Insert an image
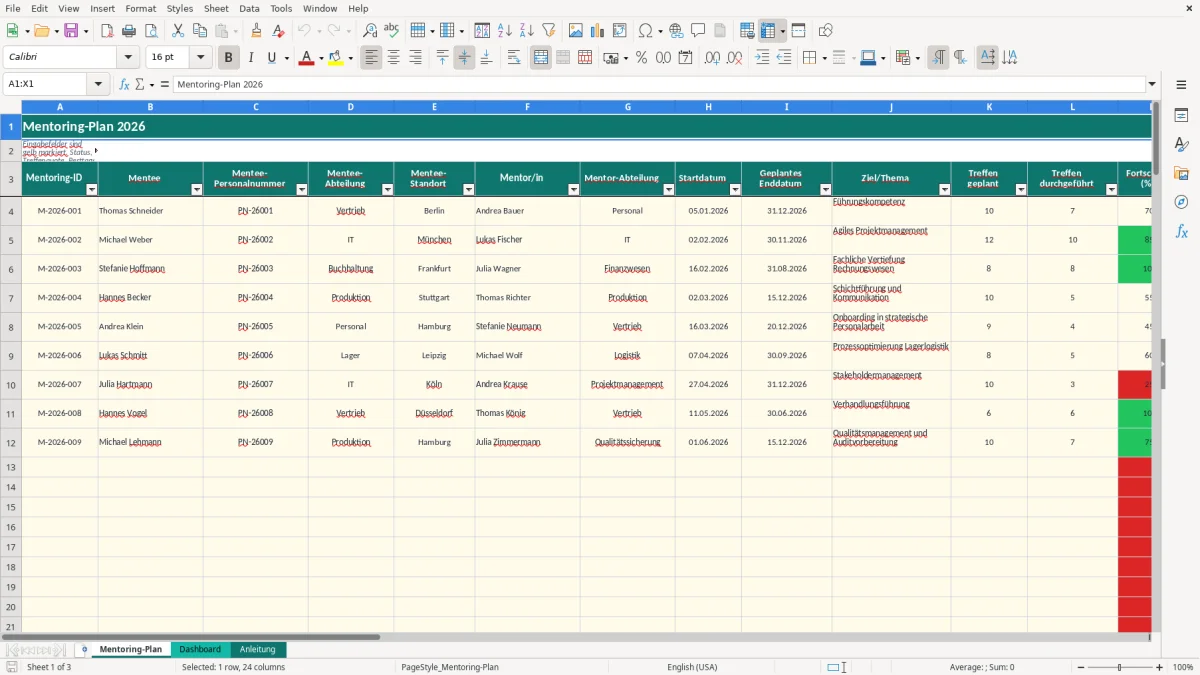 point(576,31)
